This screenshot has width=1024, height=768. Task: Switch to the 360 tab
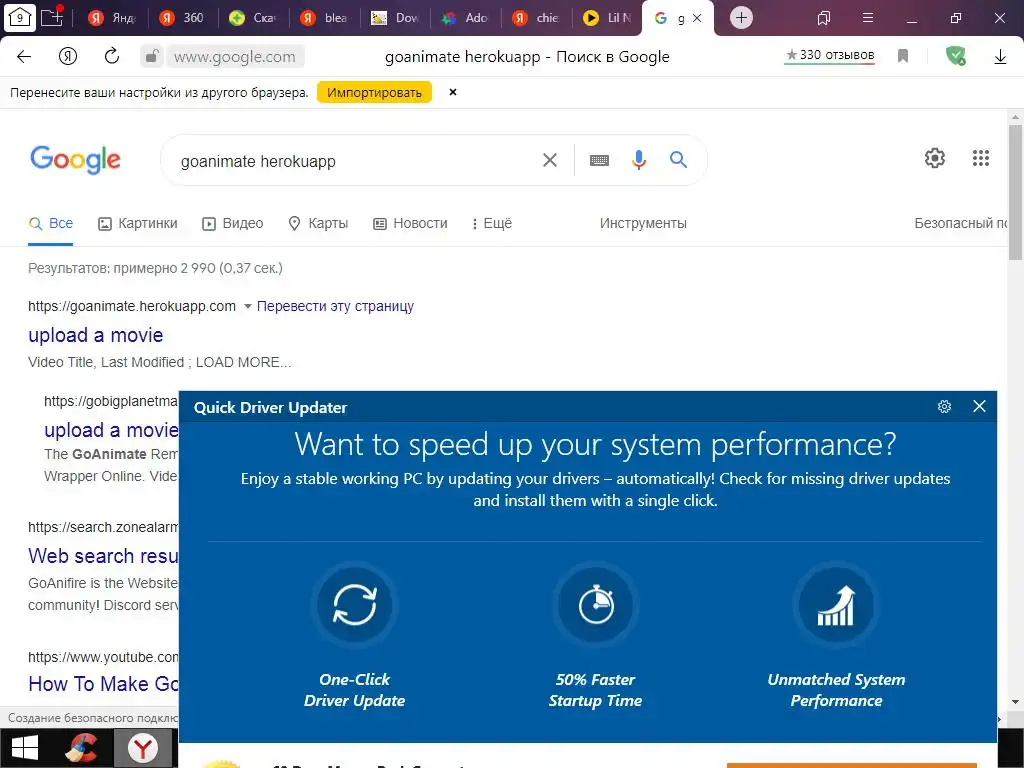(x=182, y=18)
